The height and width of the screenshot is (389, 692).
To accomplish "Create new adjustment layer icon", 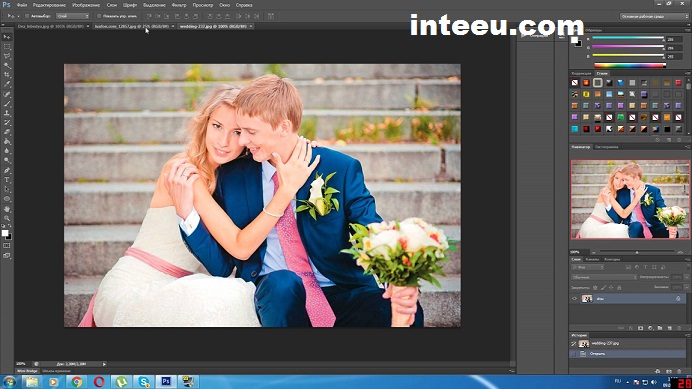I will [x=650, y=328].
